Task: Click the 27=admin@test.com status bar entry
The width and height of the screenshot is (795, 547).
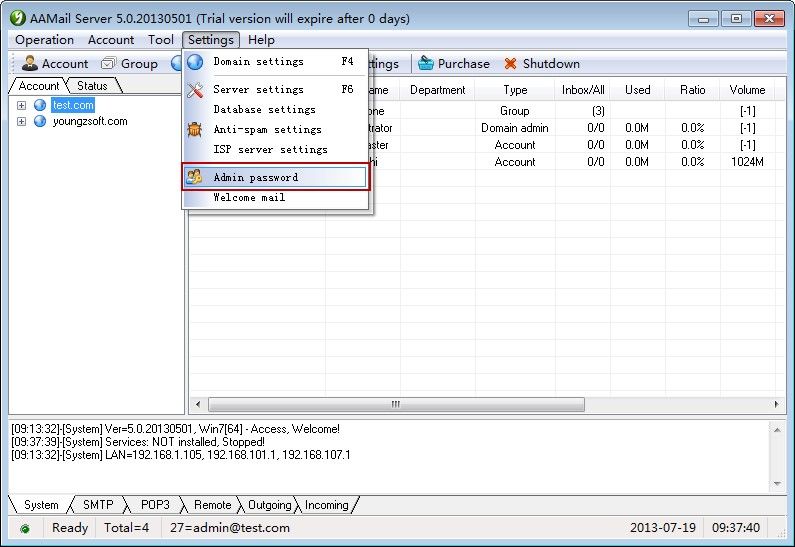Action: click(230, 528)
